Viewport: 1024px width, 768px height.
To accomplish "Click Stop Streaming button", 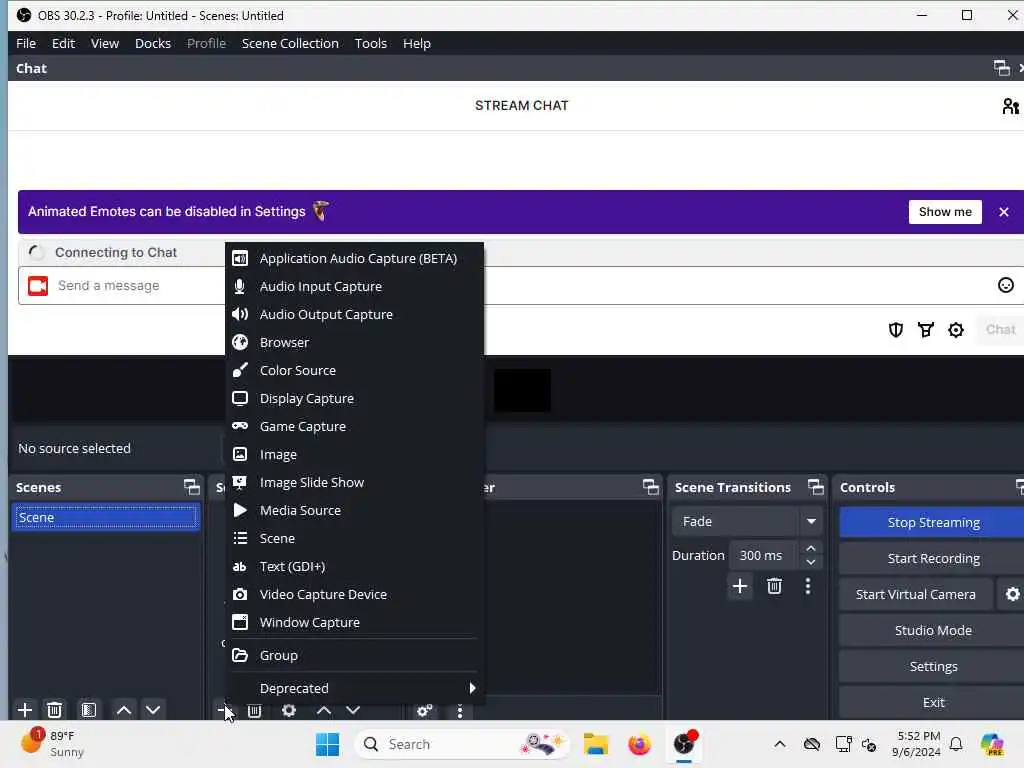I will (x=933, y=522).
